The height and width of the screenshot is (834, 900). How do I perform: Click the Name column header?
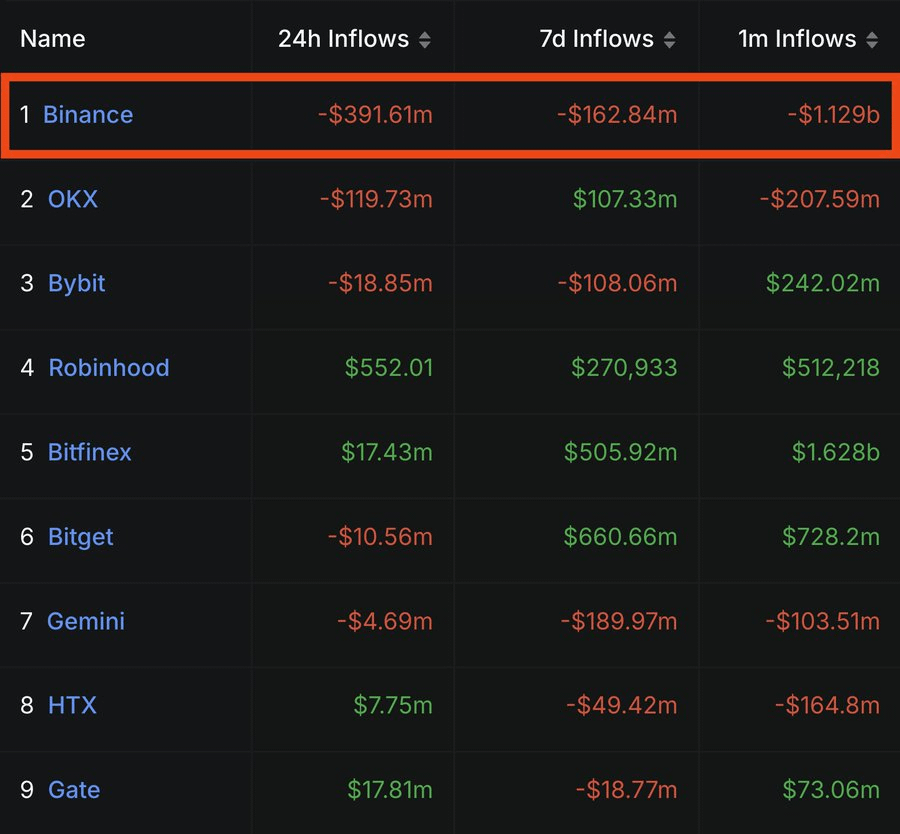click(x=53, y=39)
